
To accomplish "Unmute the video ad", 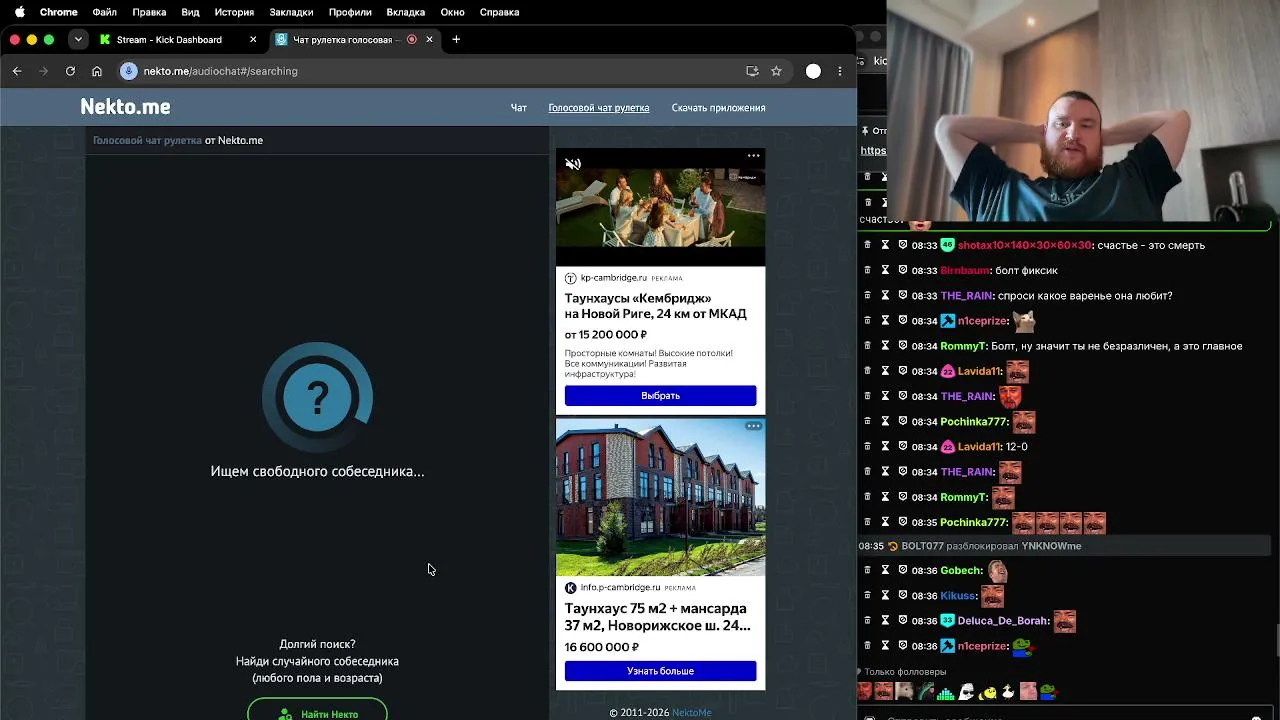I will [573, 164].
